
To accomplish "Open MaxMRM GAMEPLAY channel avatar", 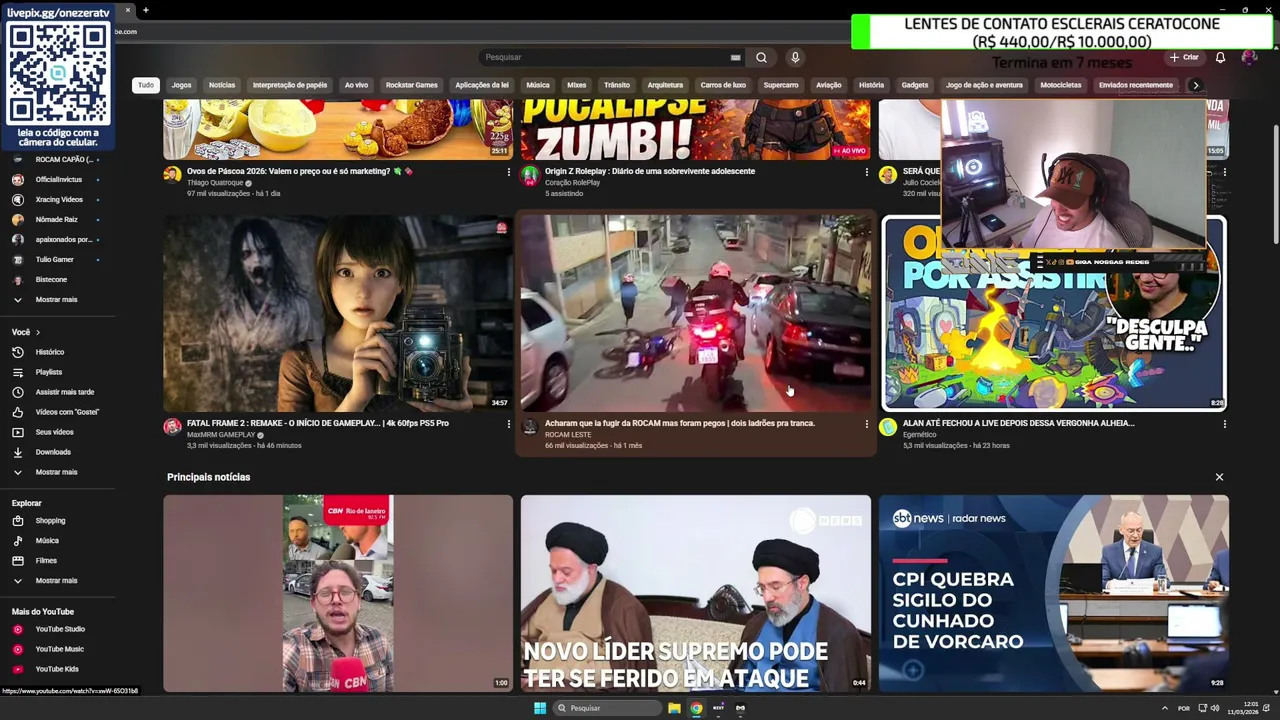I will coord(172,427).
